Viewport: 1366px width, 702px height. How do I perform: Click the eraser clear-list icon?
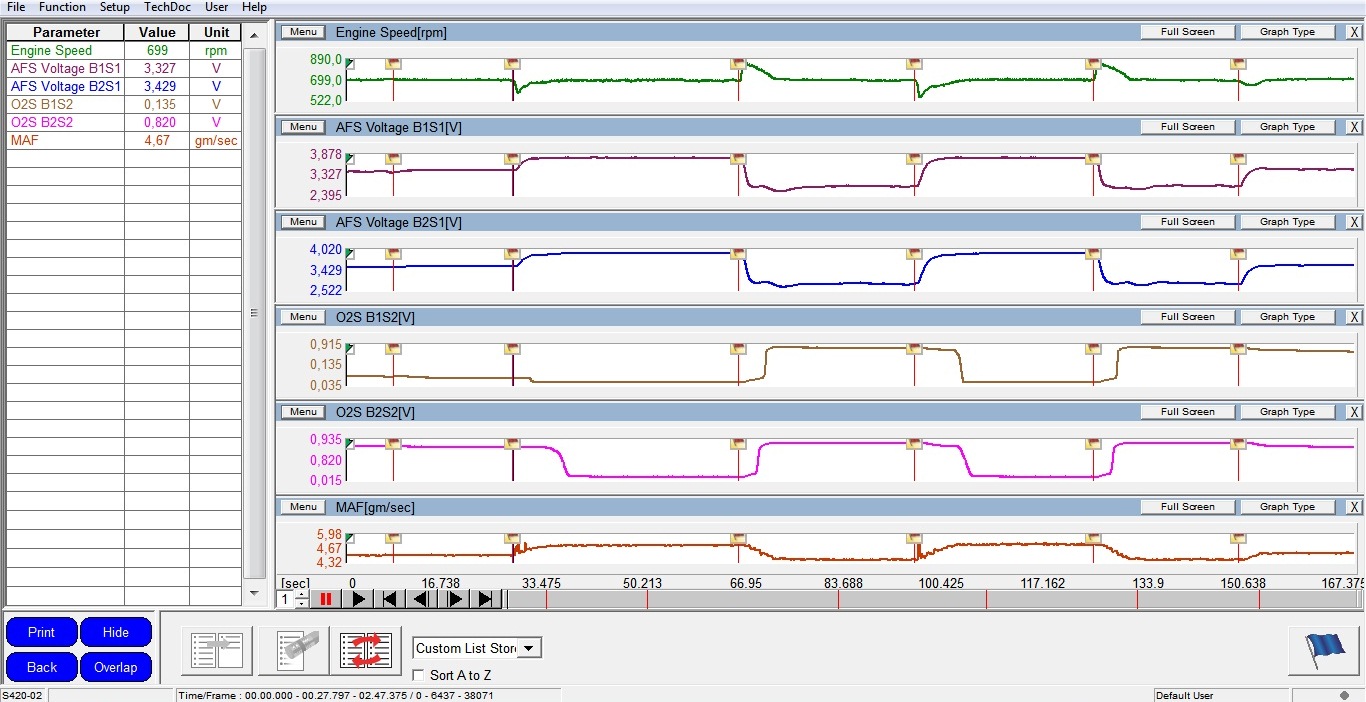tap(294, 651)
